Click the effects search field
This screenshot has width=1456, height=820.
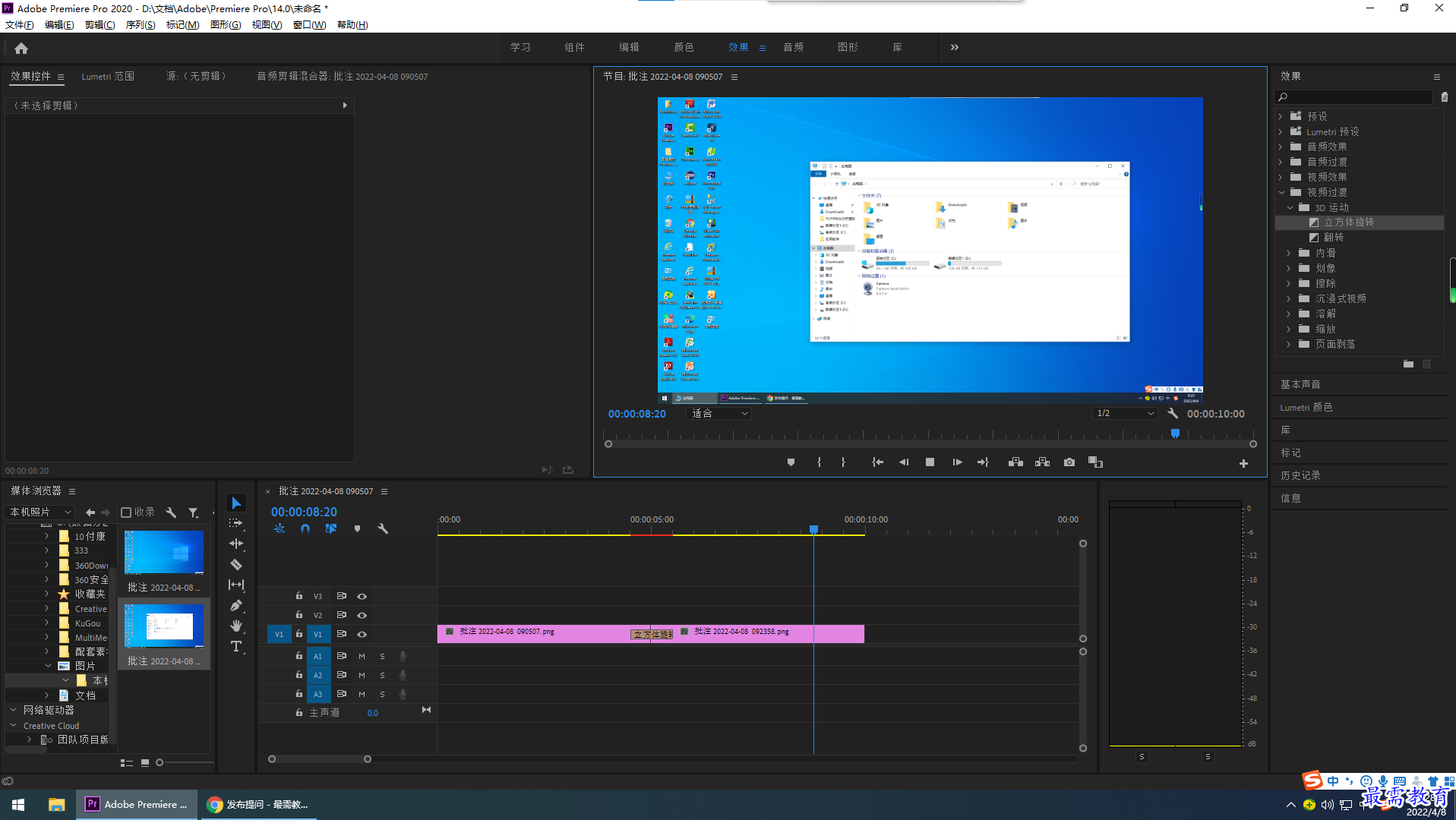point(1354,97)
